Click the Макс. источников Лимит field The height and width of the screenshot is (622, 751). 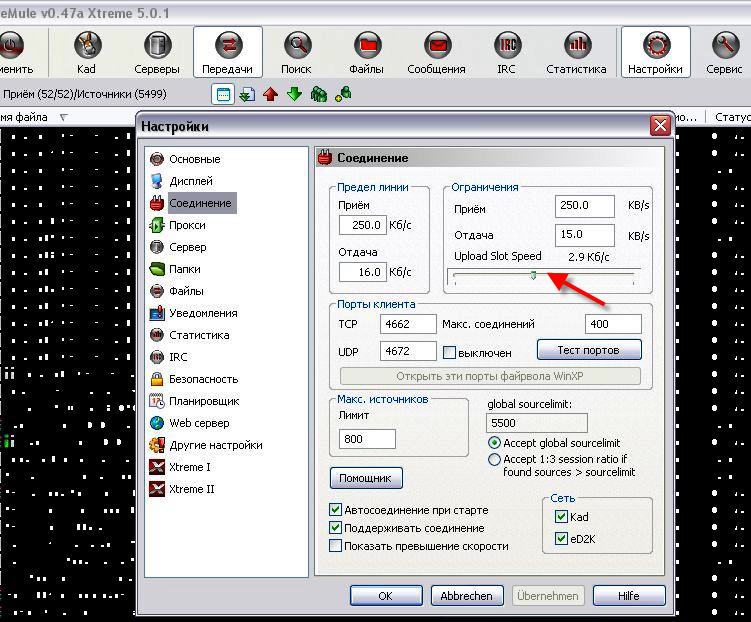pyautogui.click(x=367, y=439)
